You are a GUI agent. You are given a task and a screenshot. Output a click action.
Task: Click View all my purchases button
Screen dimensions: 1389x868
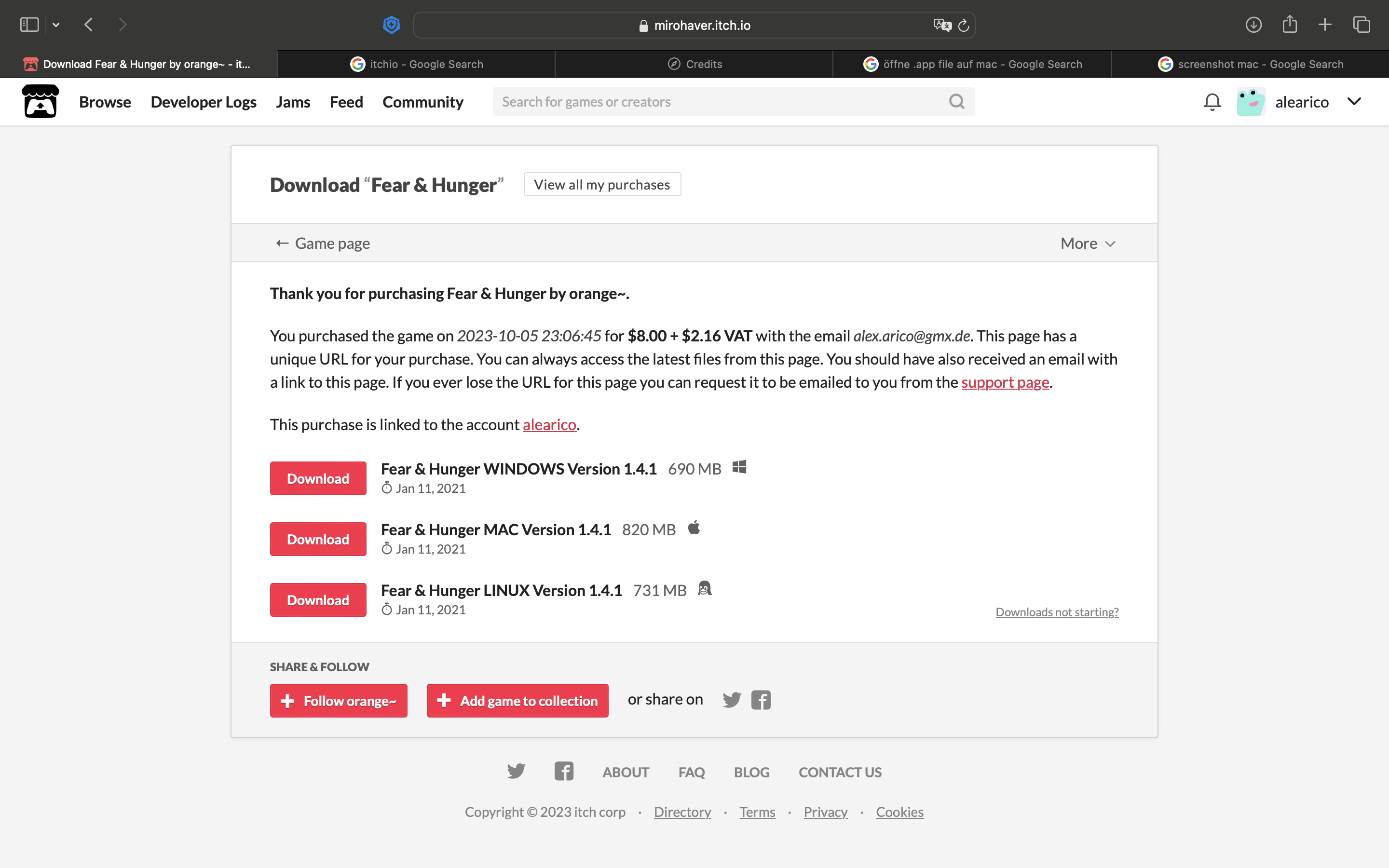coord(602,184)
